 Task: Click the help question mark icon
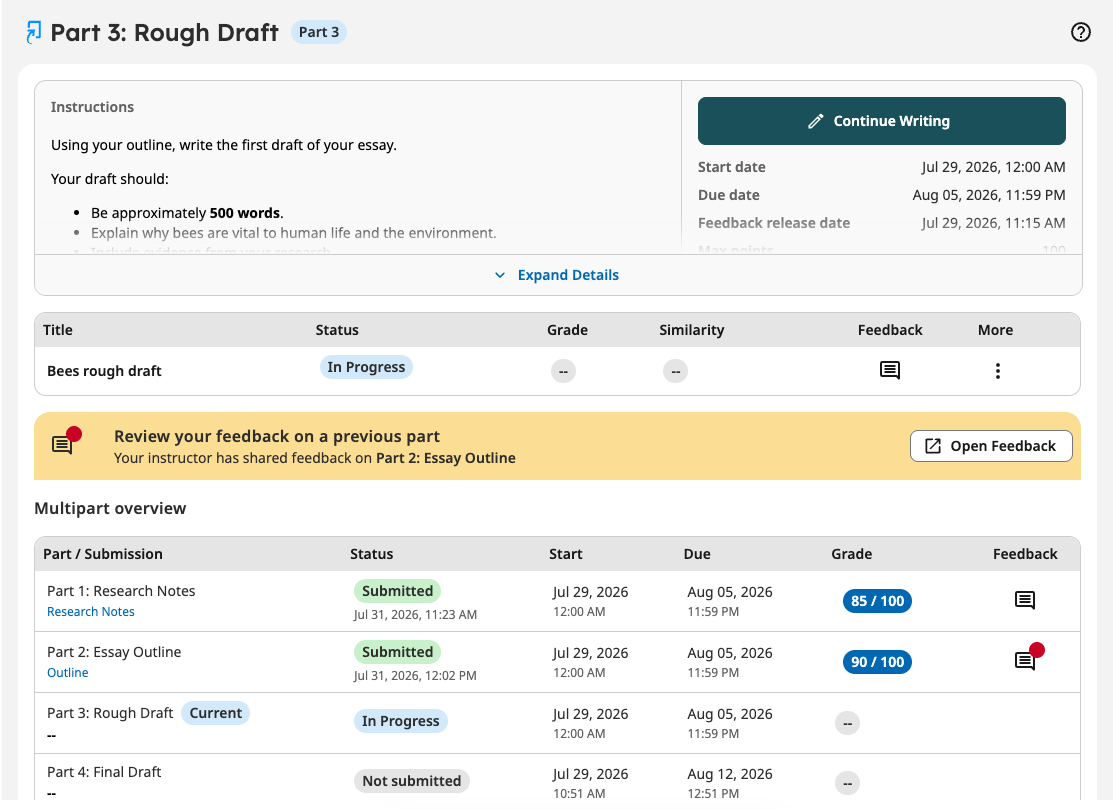(1080, 32)
